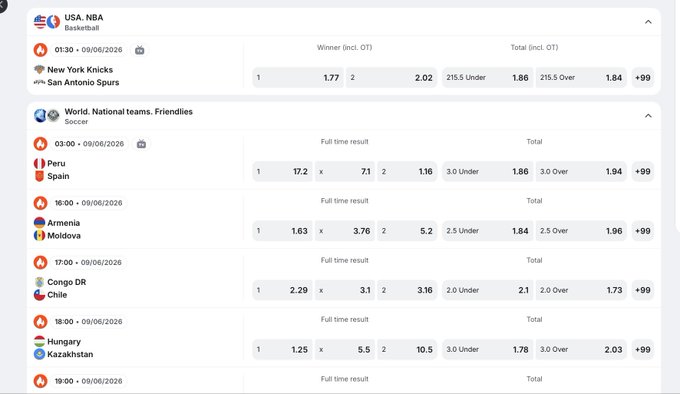680x394 pixels.
Task: Close the panel with the top-left X button
Action: pyautogui.click(x=2, y=4)
